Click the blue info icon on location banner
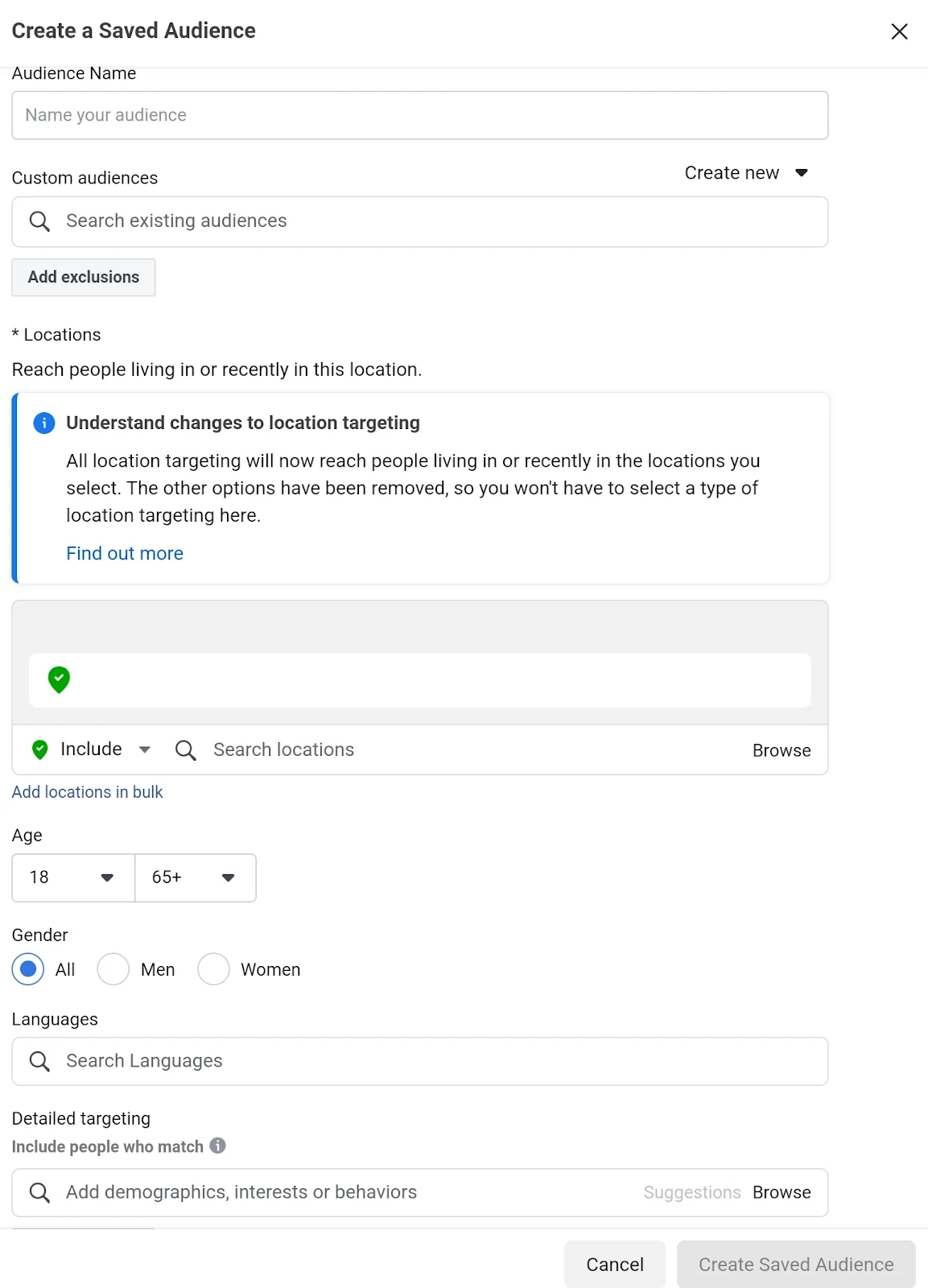The width and height of the screenshot is (928, 1288). coord(44,423)
